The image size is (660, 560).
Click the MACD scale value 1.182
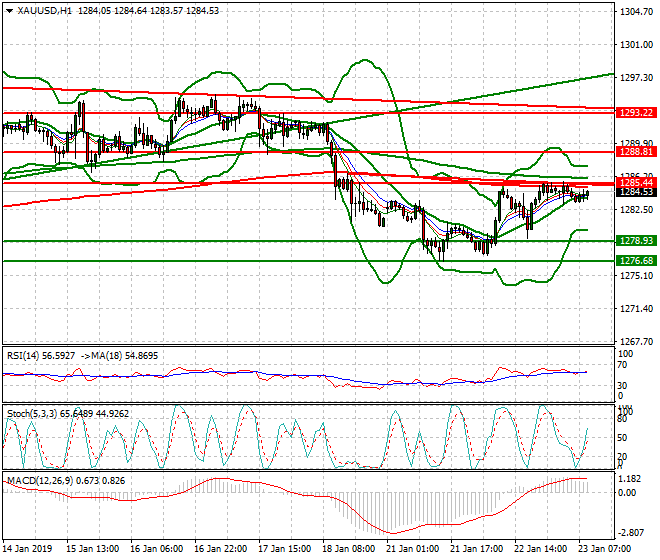coord(631,479)
